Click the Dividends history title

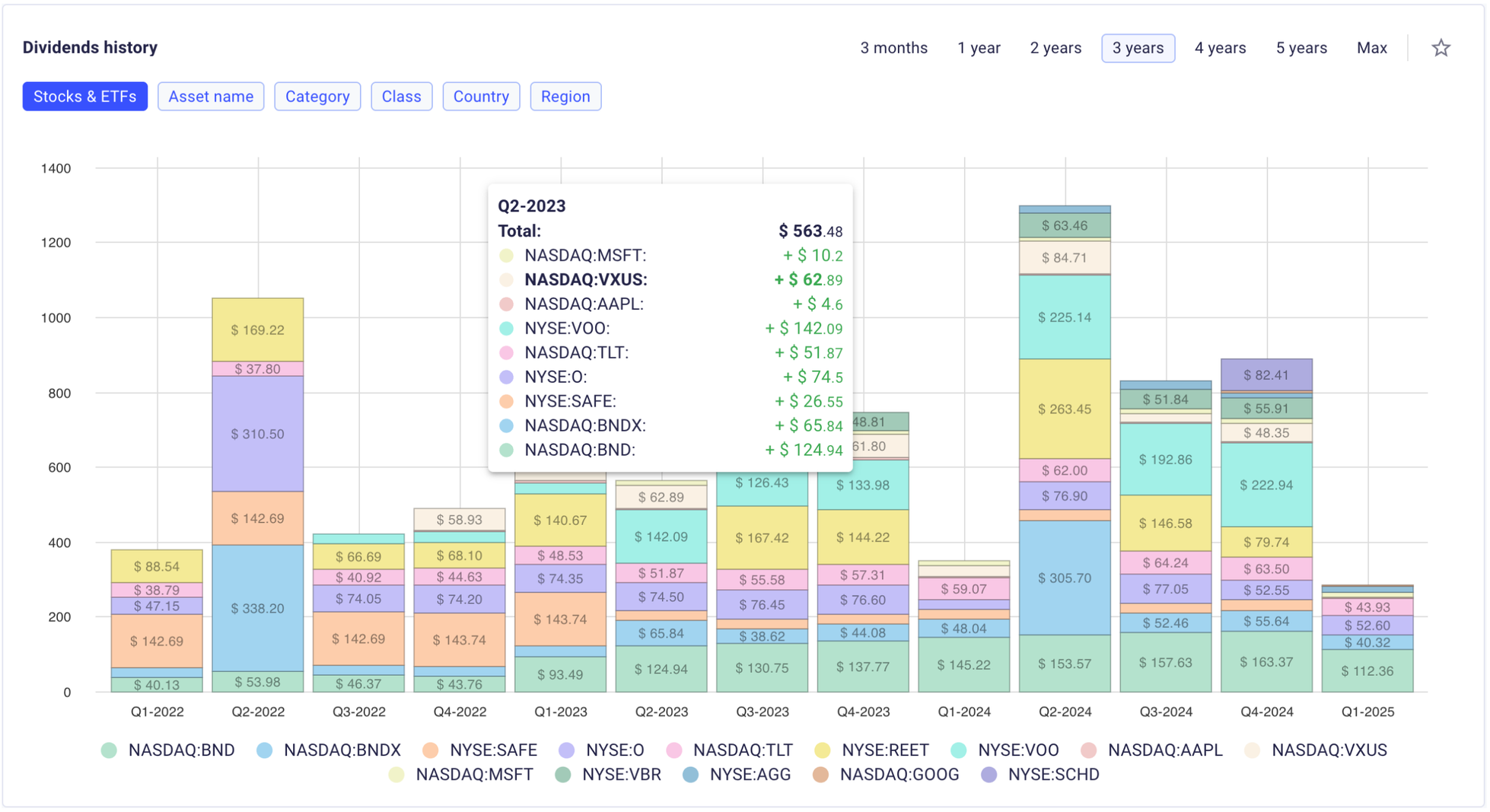pyautogui.click(x=90, y=47)
